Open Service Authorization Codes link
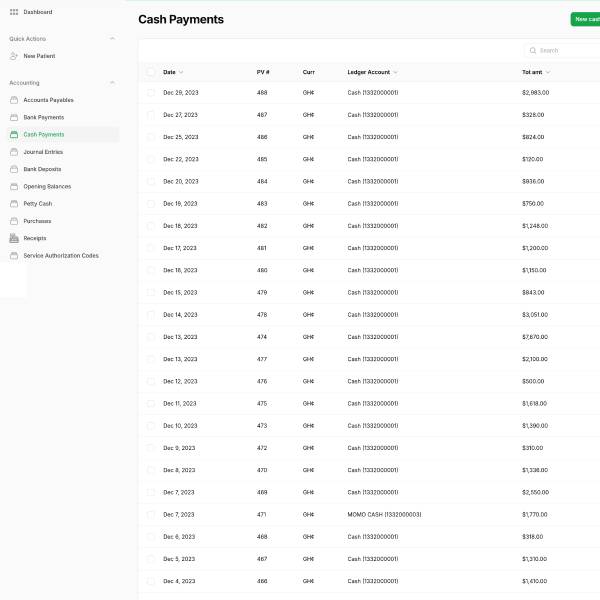This screenshot has height=600, width=600. 61,256
